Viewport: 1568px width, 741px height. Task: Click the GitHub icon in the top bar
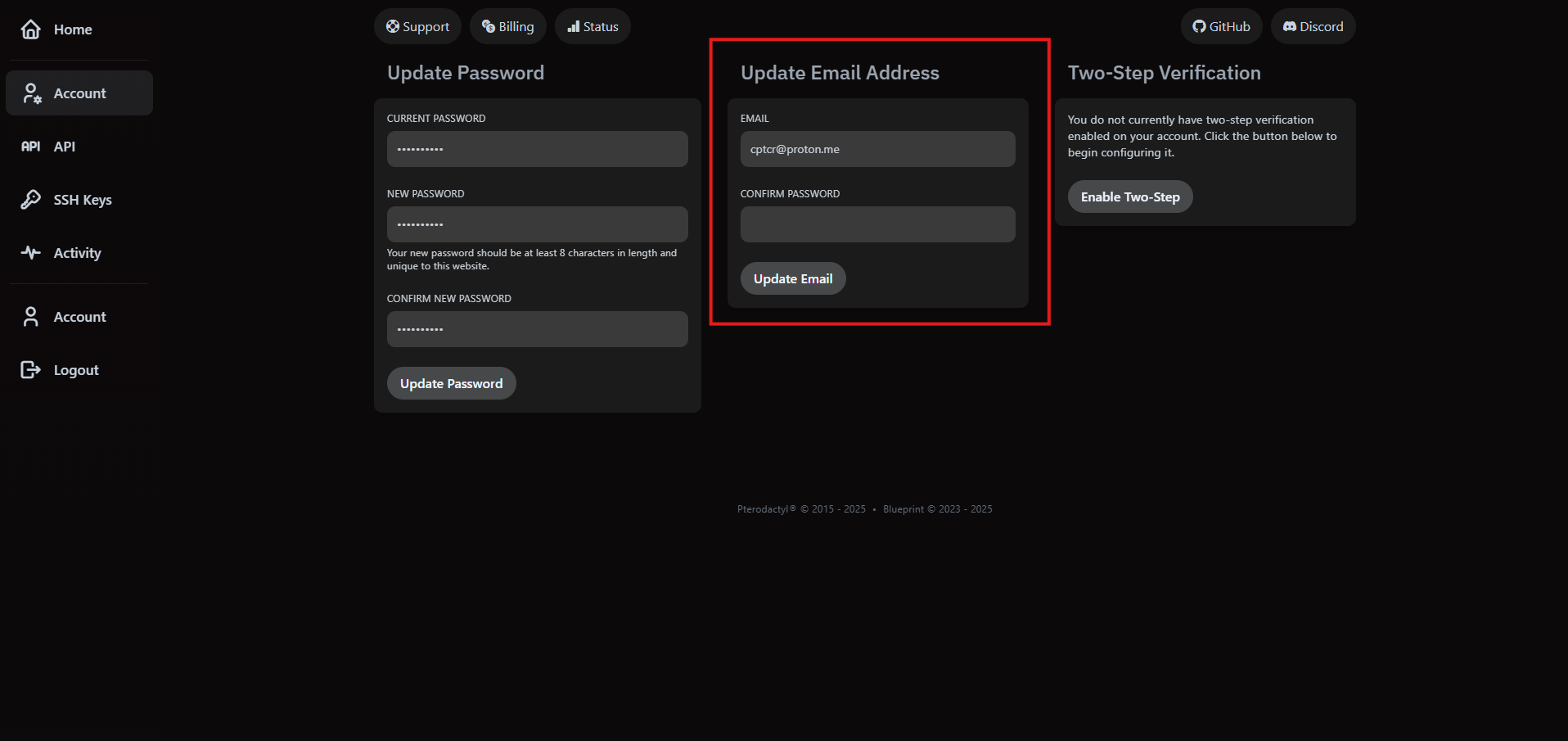click(1200, 25)
